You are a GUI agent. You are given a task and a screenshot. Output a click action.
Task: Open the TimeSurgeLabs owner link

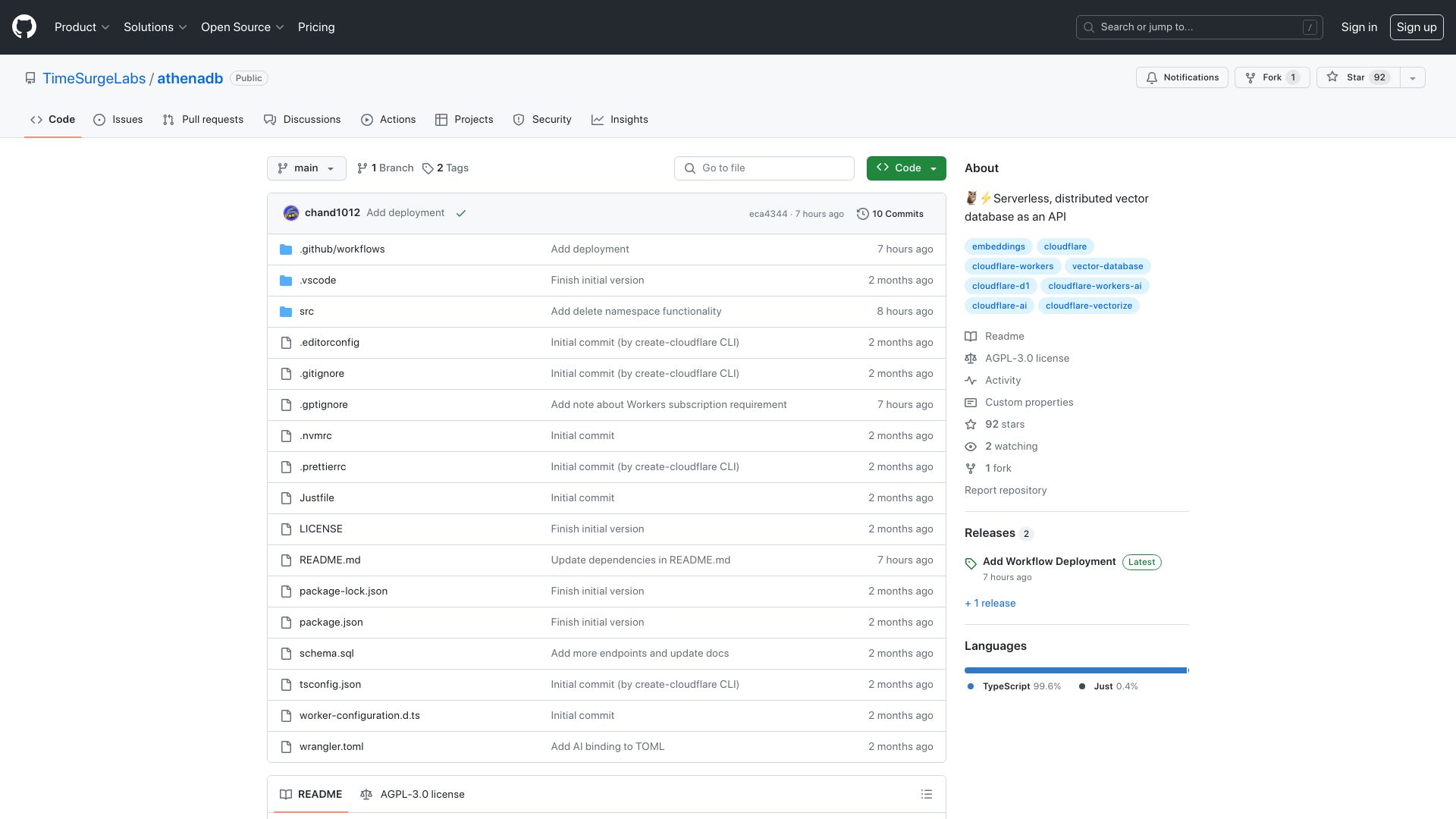point(94,78)
